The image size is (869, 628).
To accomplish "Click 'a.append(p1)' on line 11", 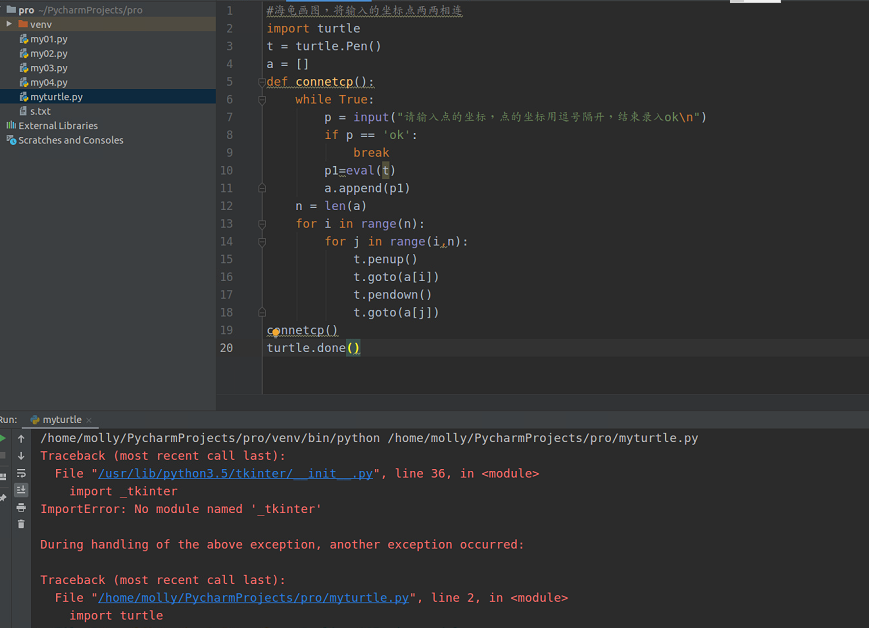I will pos(367,188).
